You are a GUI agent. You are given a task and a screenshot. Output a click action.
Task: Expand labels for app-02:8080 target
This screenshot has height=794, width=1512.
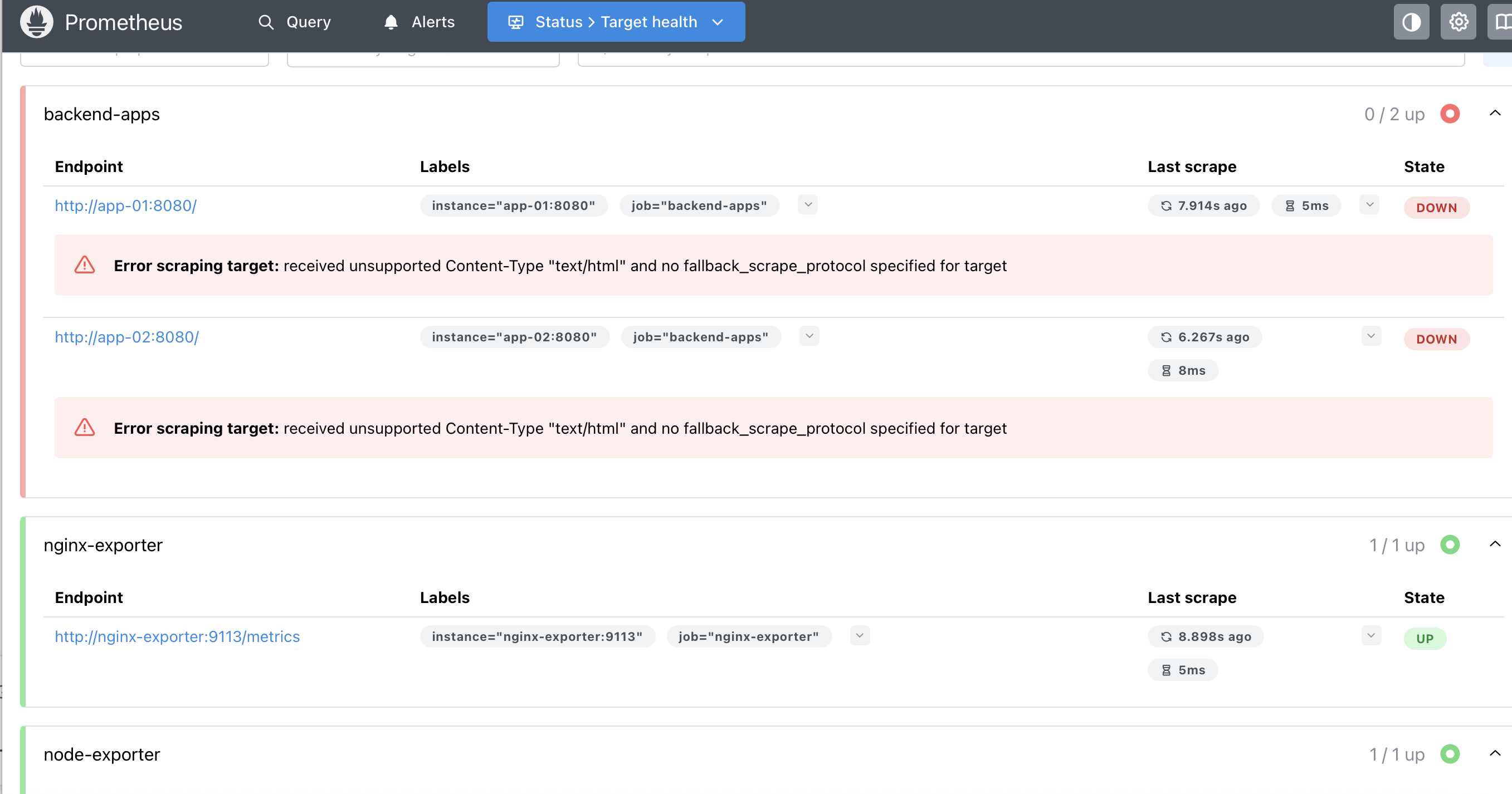click(809, 336)
